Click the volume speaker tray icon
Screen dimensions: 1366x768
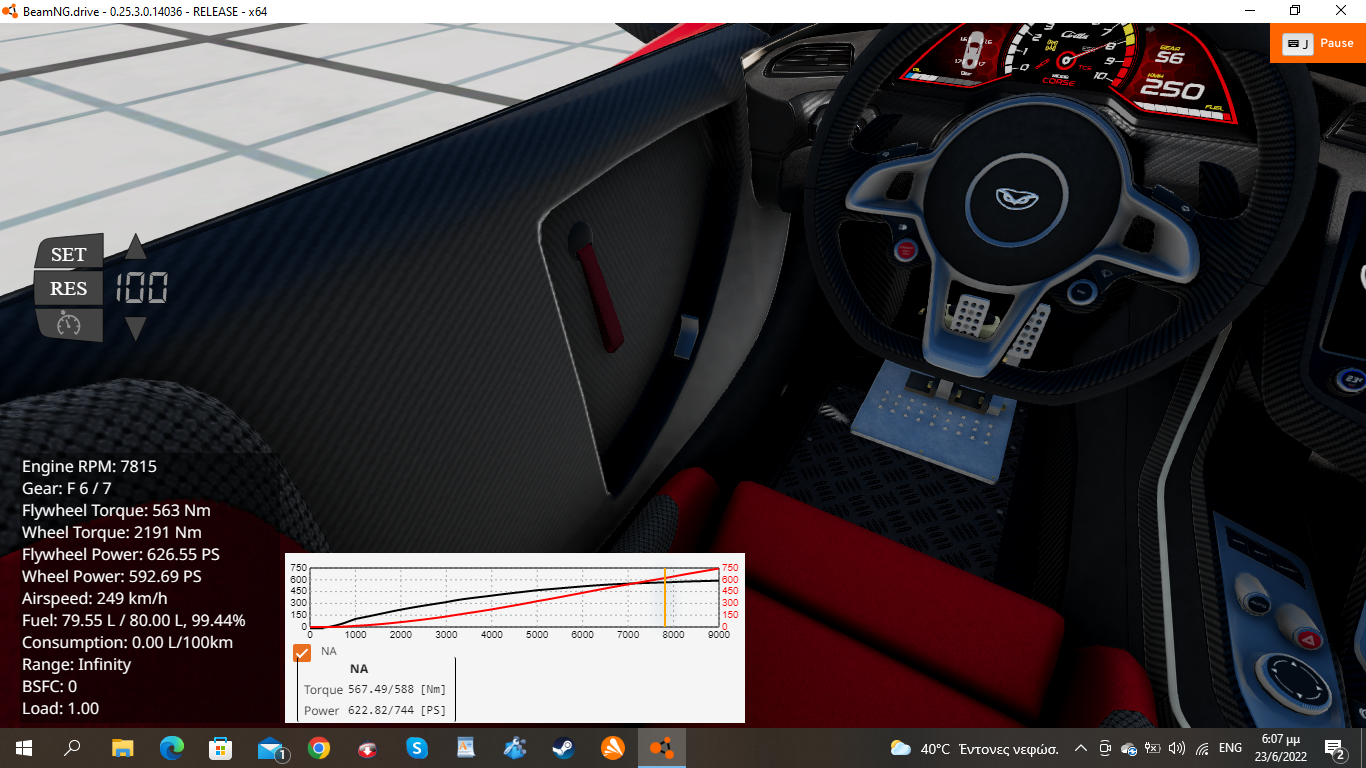(1177, 748)
